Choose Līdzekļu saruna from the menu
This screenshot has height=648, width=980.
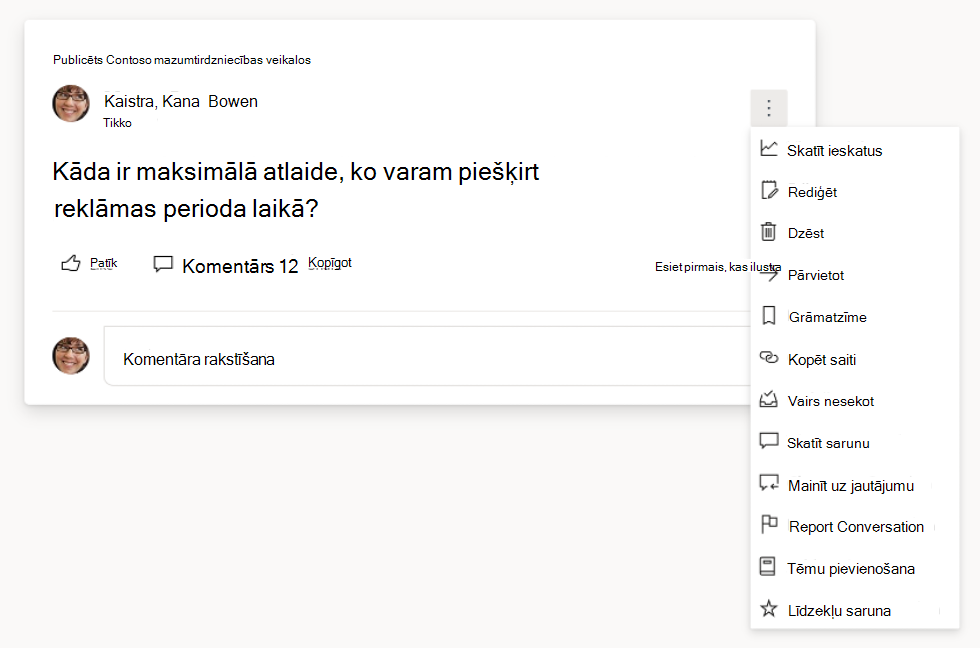[854, 610]
